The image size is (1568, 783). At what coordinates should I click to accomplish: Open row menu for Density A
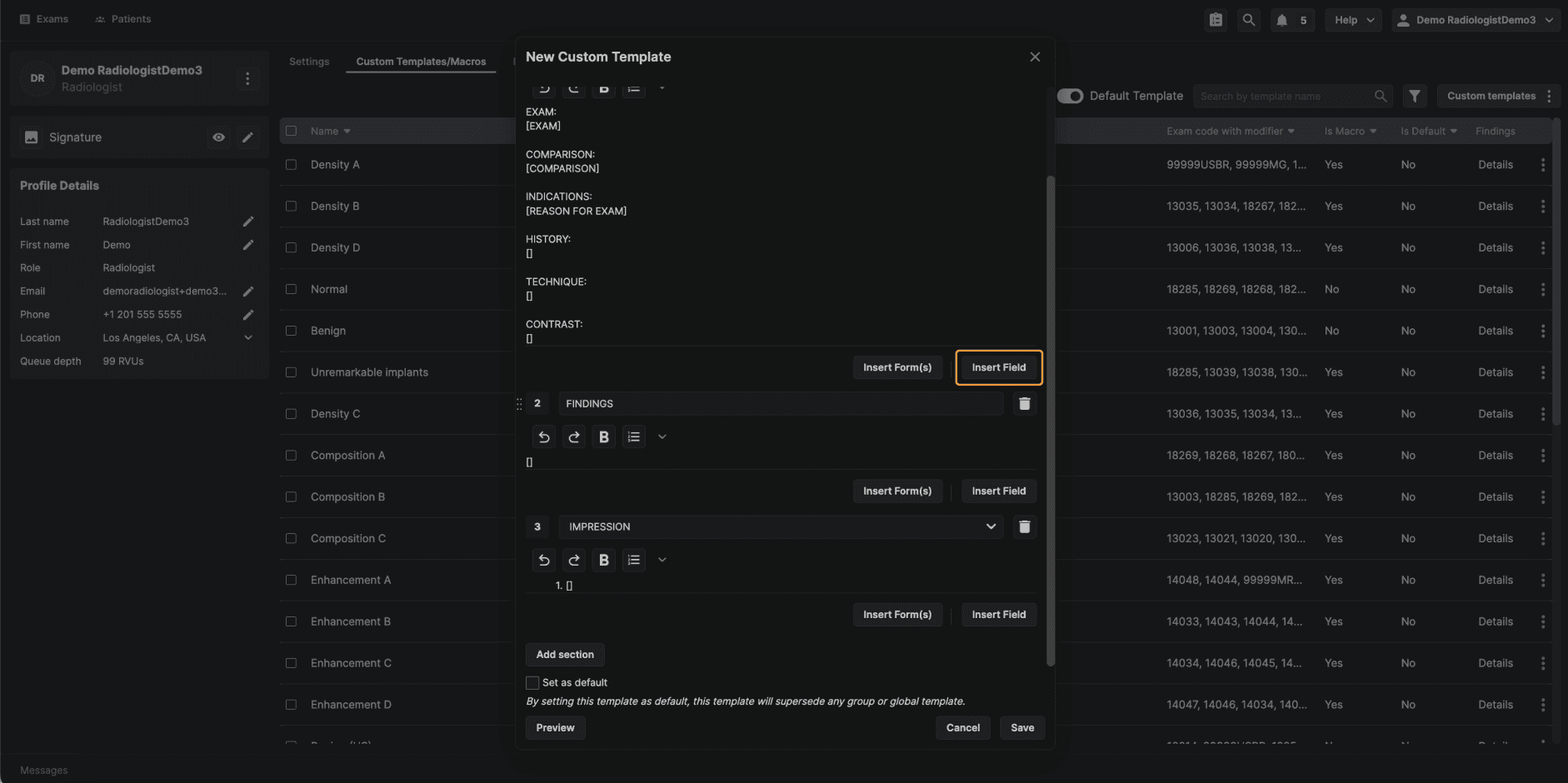pos(1543,165)
